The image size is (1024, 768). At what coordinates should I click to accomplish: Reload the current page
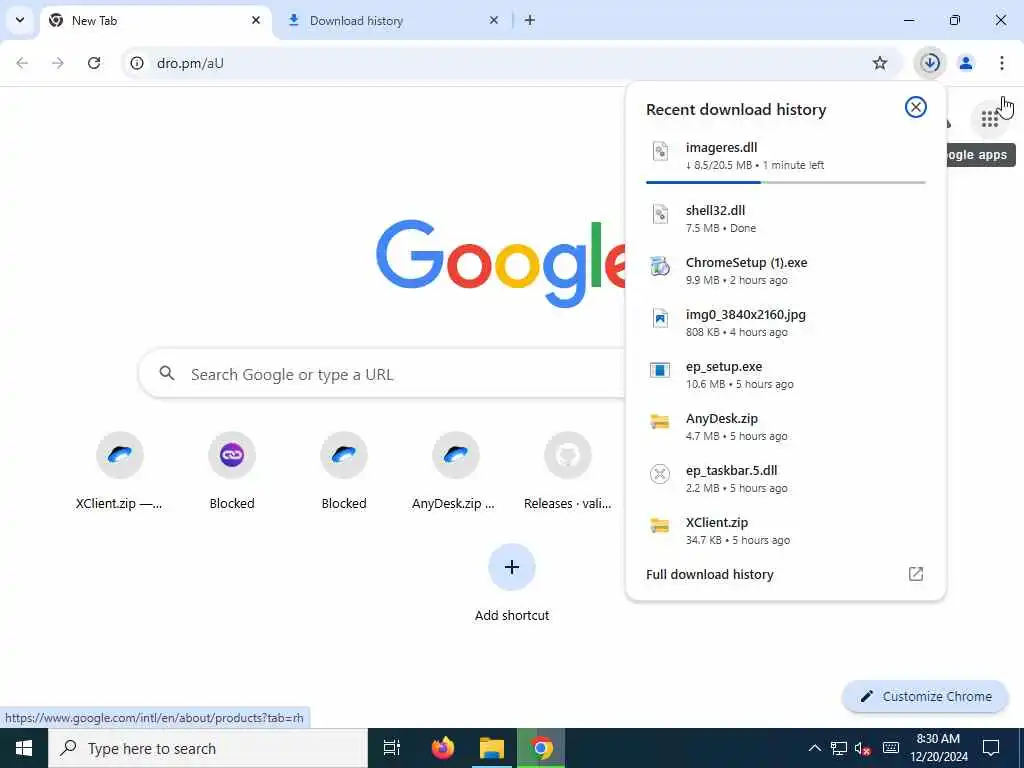(x=94, y=63)
